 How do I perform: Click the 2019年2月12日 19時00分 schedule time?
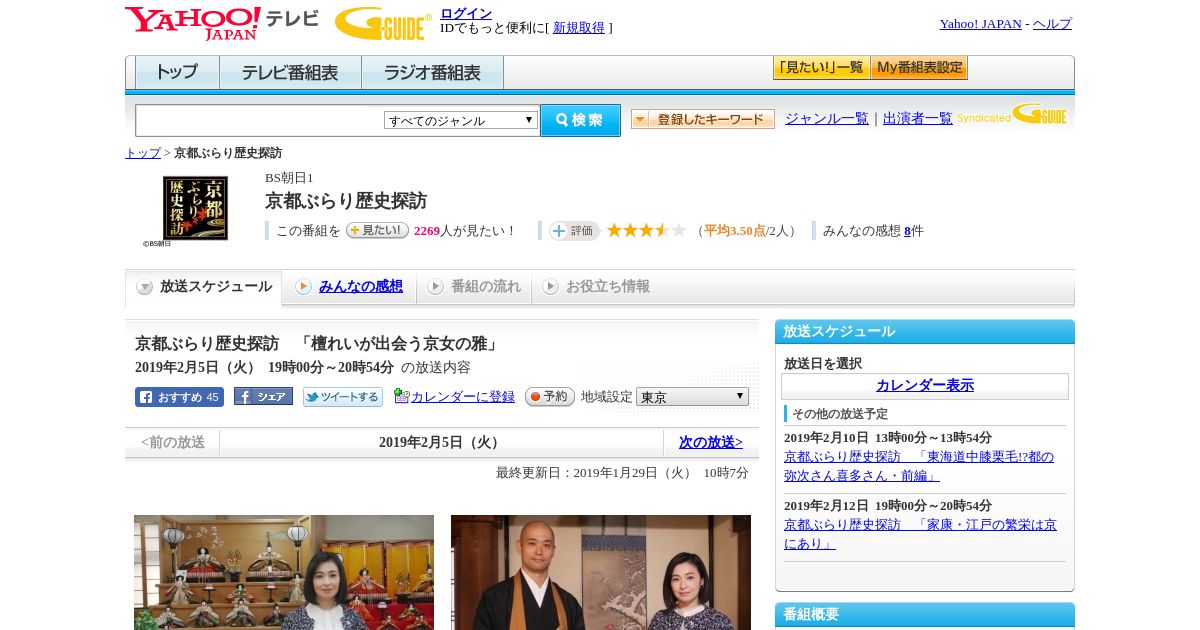[888, 506]
